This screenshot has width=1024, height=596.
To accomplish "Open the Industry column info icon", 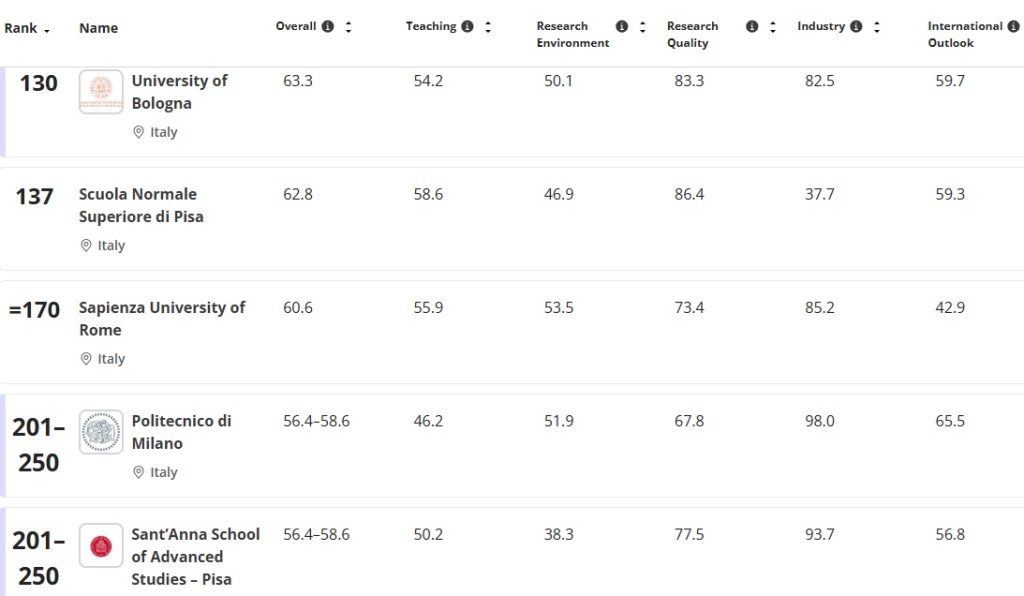I will tap(856, 27).
